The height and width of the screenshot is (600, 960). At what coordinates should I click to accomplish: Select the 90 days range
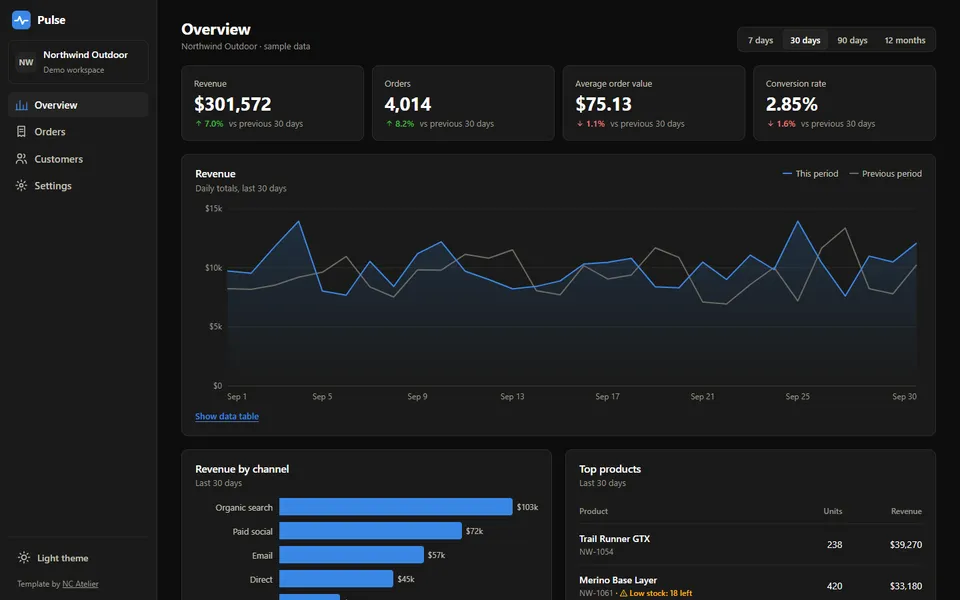tap(852, 40)
